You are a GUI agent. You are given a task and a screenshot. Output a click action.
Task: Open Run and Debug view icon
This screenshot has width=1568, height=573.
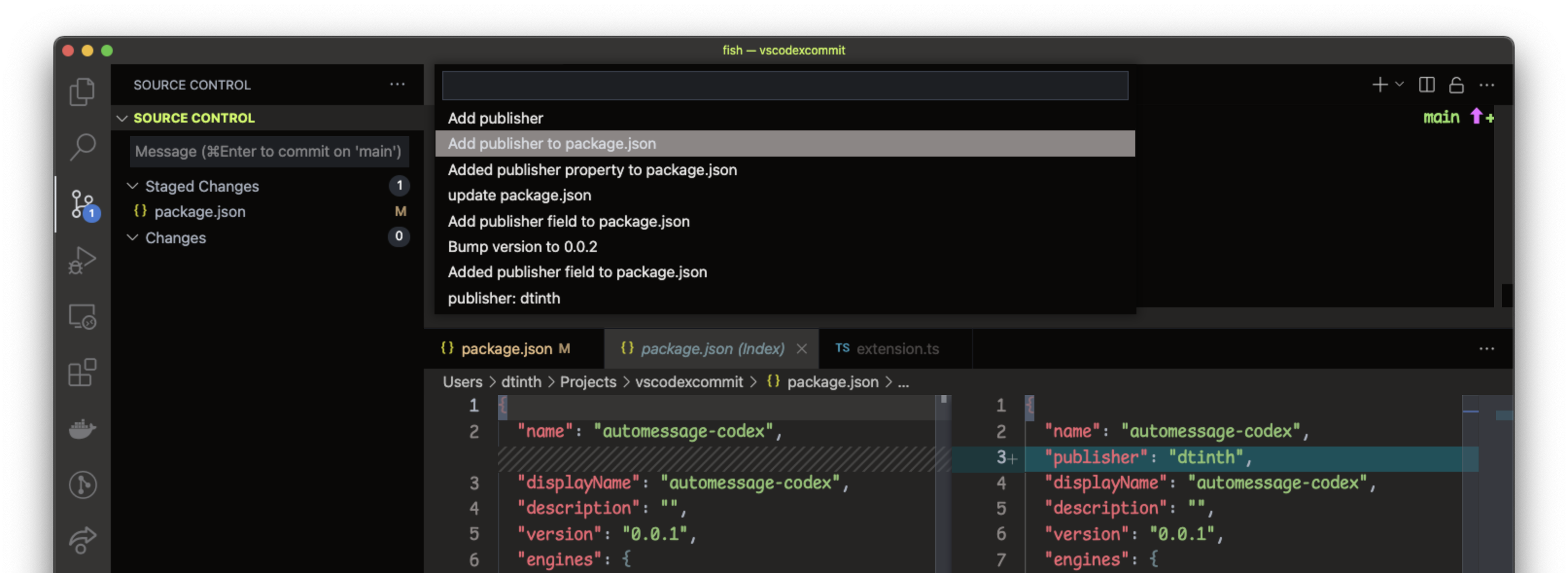click(x=82, y=260)
